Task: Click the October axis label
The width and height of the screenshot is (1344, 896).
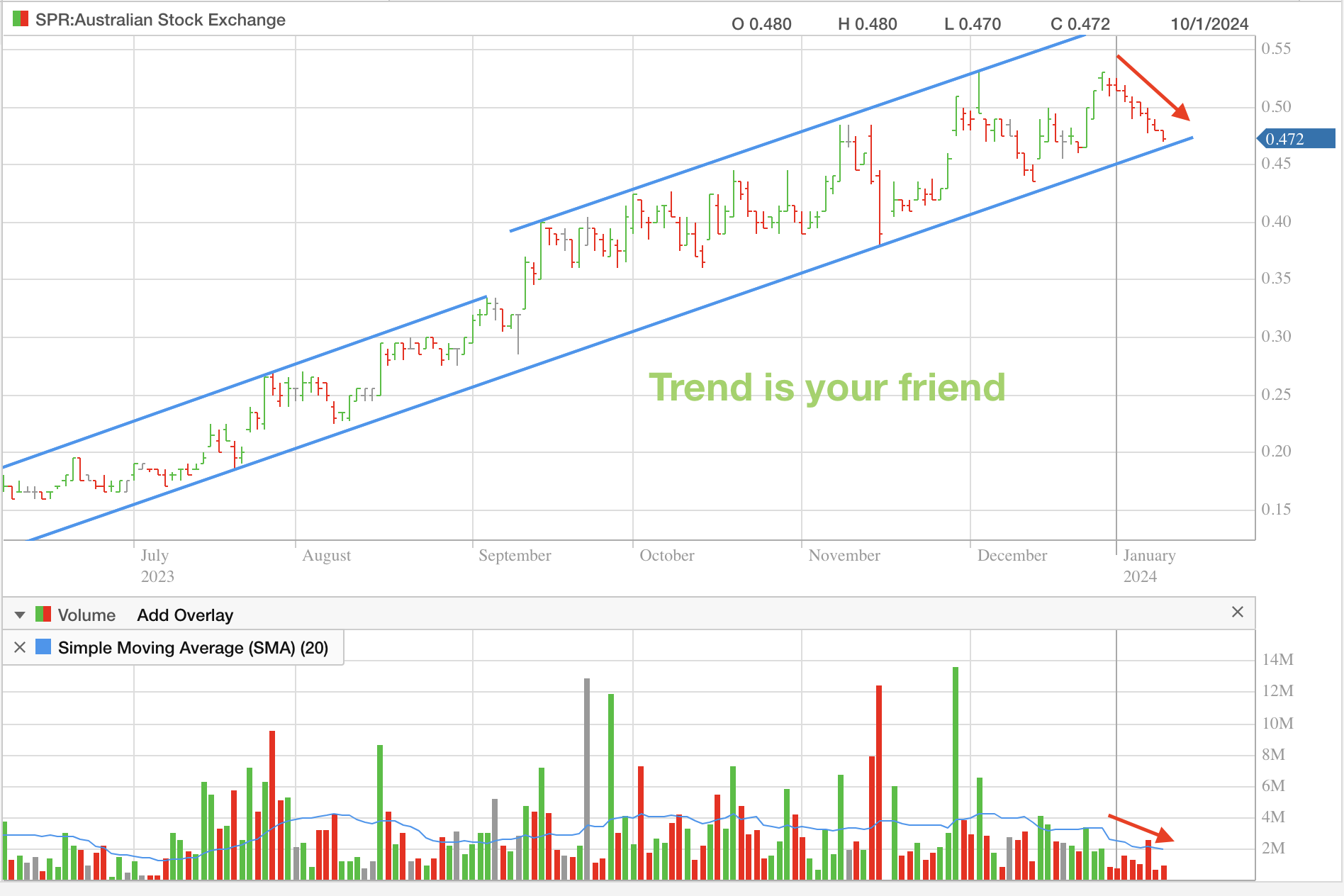Action: click(x=667, y=556)
